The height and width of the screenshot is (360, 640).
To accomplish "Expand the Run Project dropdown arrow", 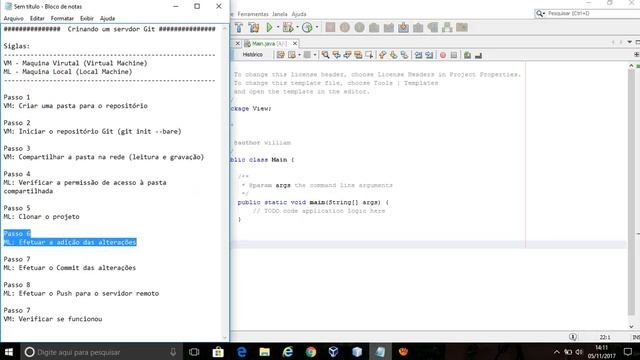I will (x=278, y=27).
